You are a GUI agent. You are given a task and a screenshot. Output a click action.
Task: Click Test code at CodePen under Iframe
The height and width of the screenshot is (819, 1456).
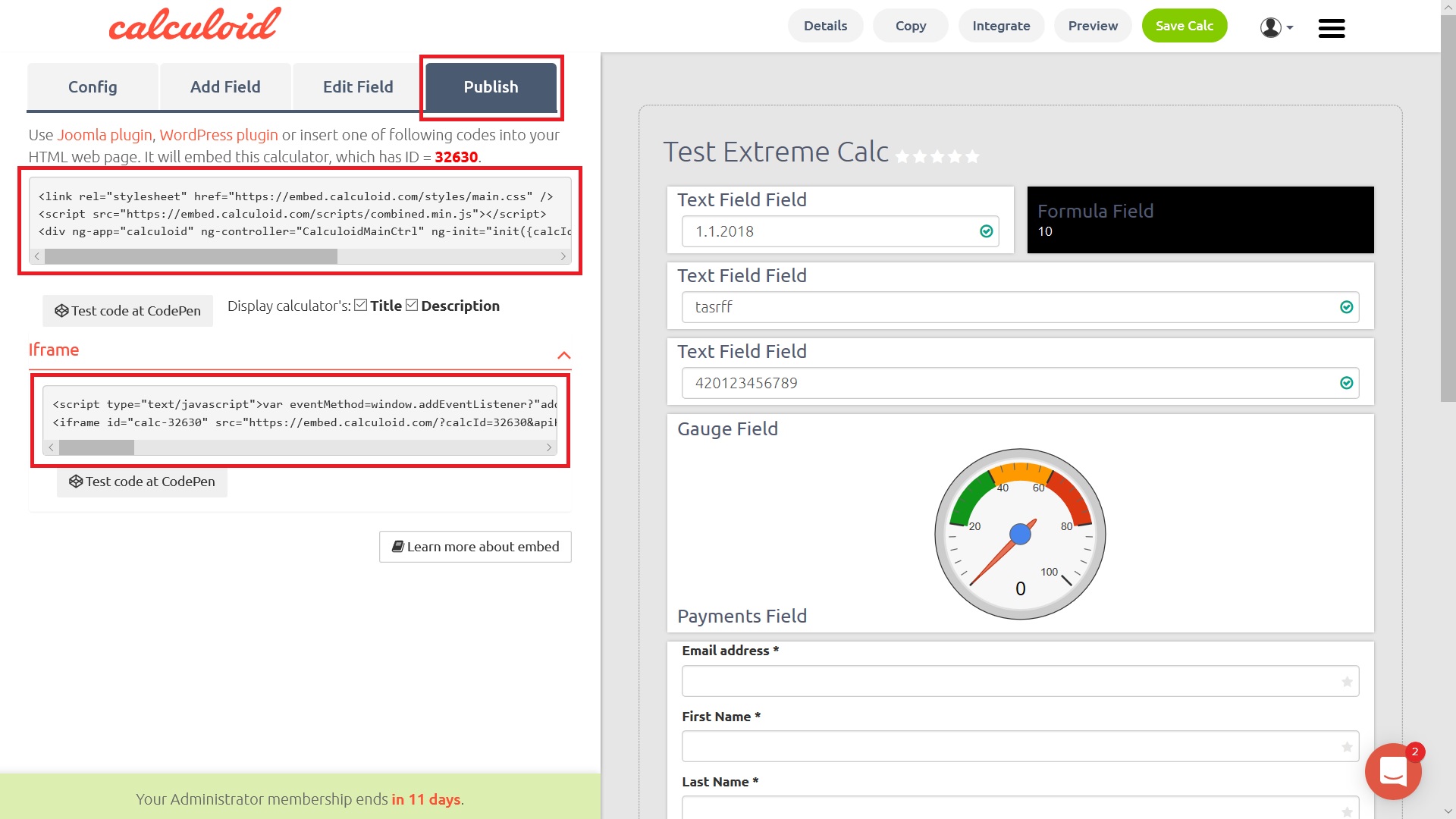[142, 482]
